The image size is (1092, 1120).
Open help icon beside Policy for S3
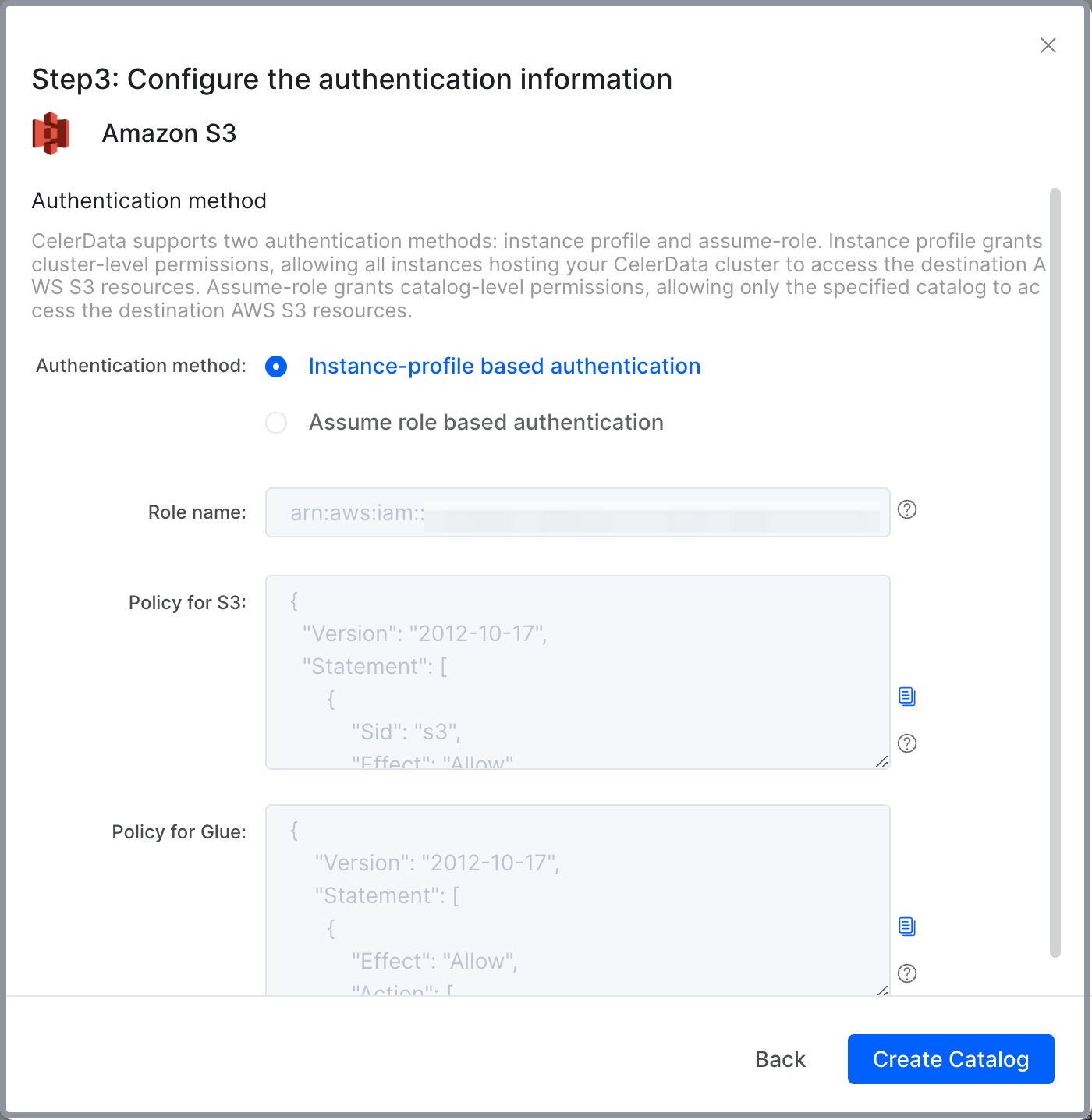[x=906, y=743]
